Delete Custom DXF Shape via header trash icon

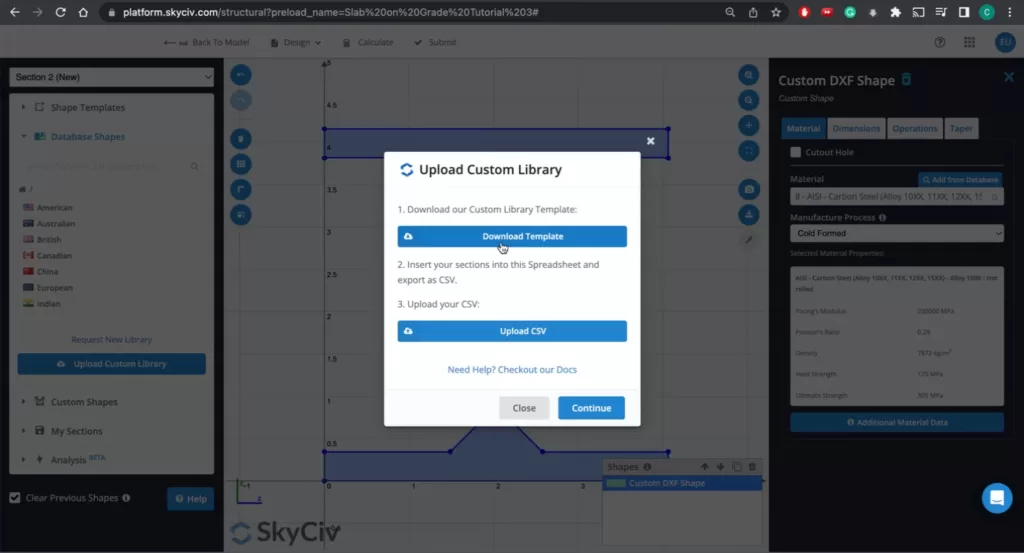click(x=906, y=80)
